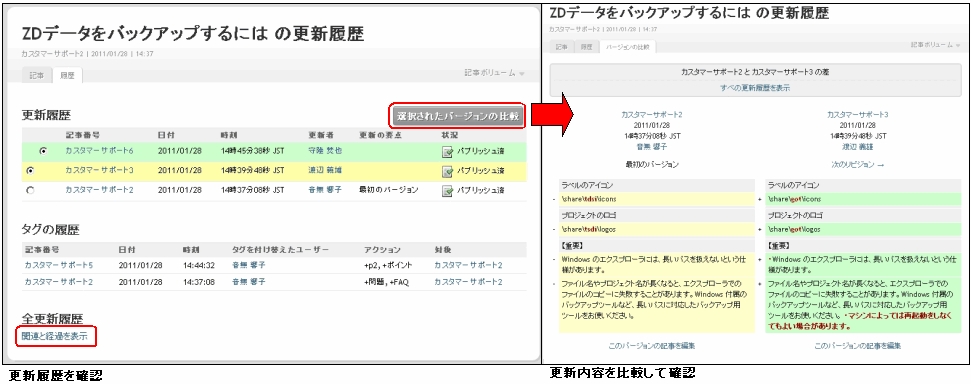Click yellow \share\tsdi\logos diff line
Screen dimensions: 971x384
[x=656, y=229]
